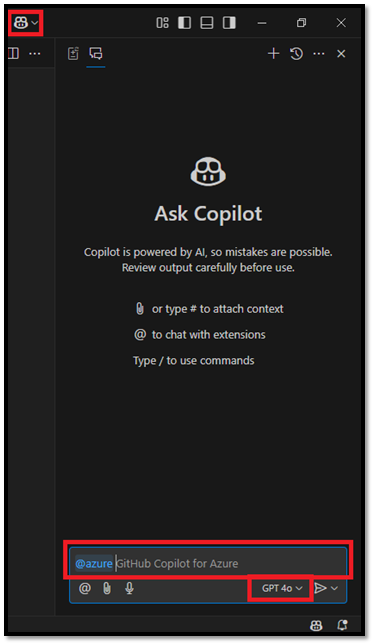The width and height of the screenshot is (374, 644).
Task: Send the chat message
Action: point(320,588)
